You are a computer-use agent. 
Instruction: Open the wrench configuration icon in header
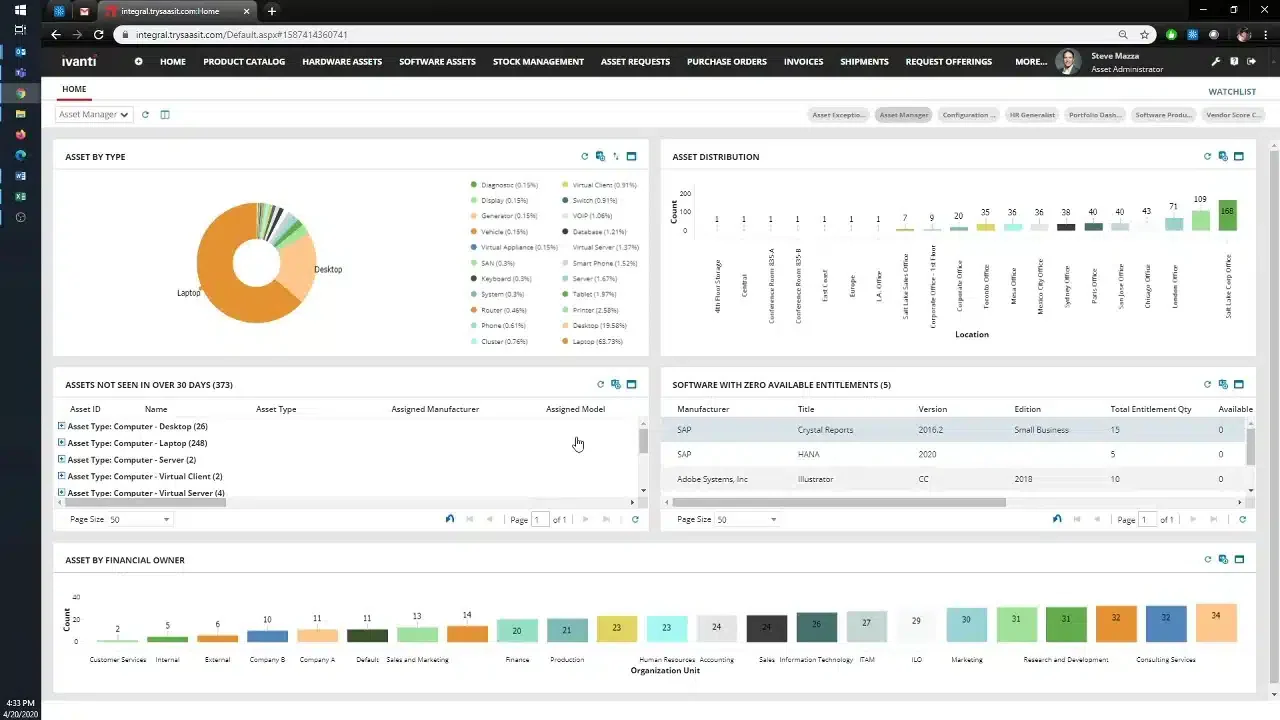coord(1216,61)
